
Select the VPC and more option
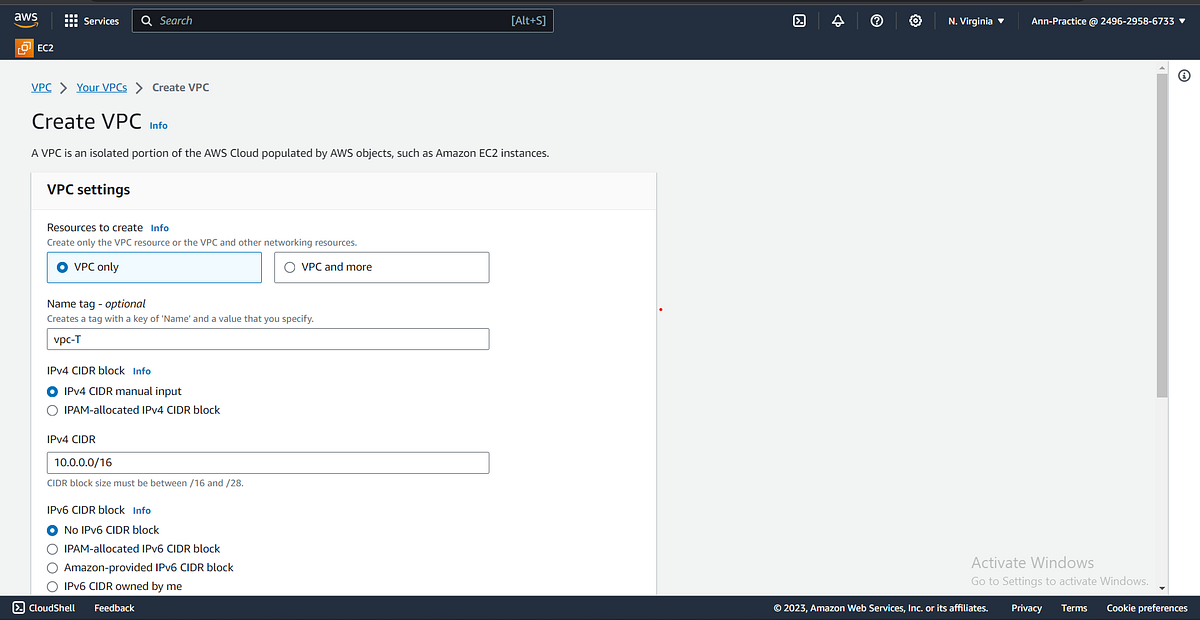click(289, 267)
